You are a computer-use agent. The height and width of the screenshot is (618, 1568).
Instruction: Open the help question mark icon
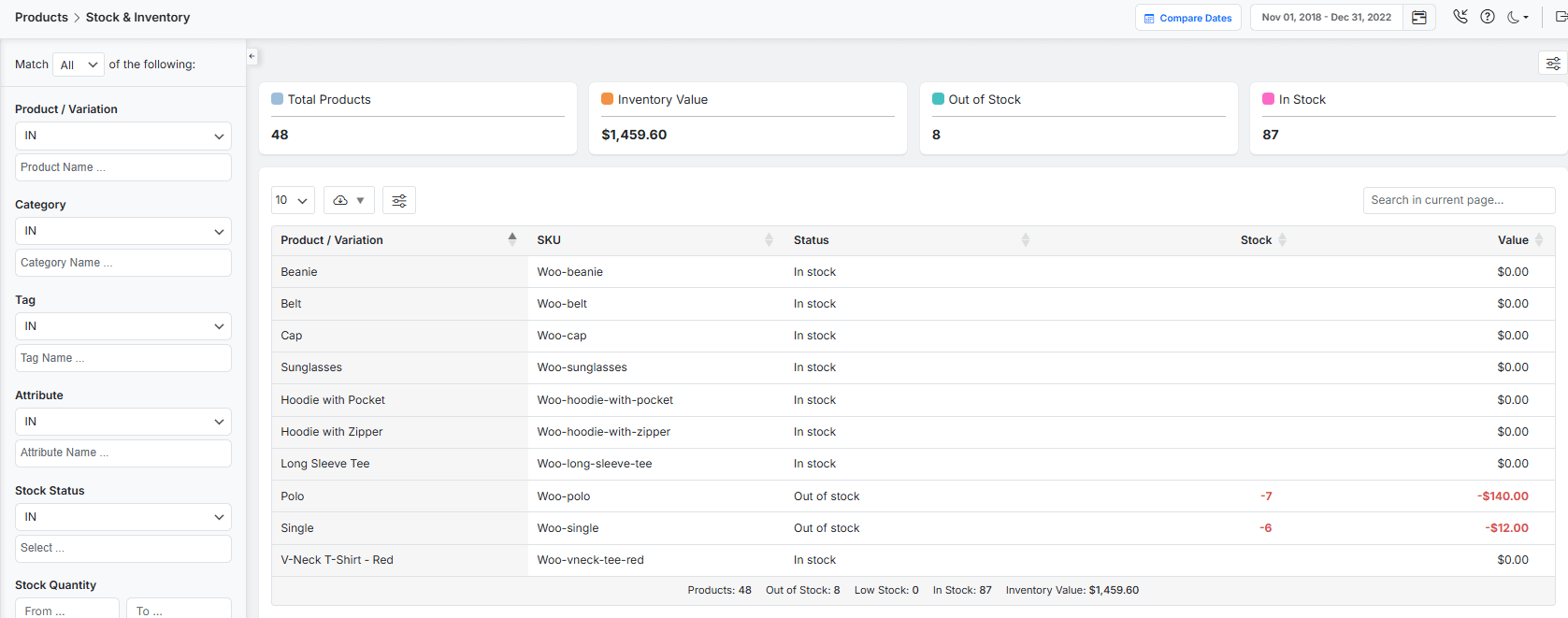click(x=1488, y=17)
